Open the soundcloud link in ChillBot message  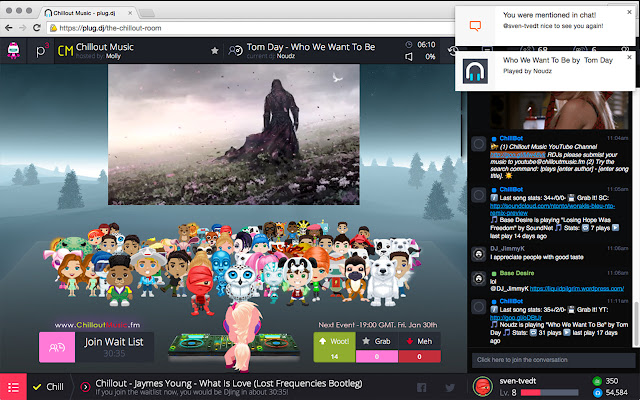pyautogui.click(x=553, y=209)
